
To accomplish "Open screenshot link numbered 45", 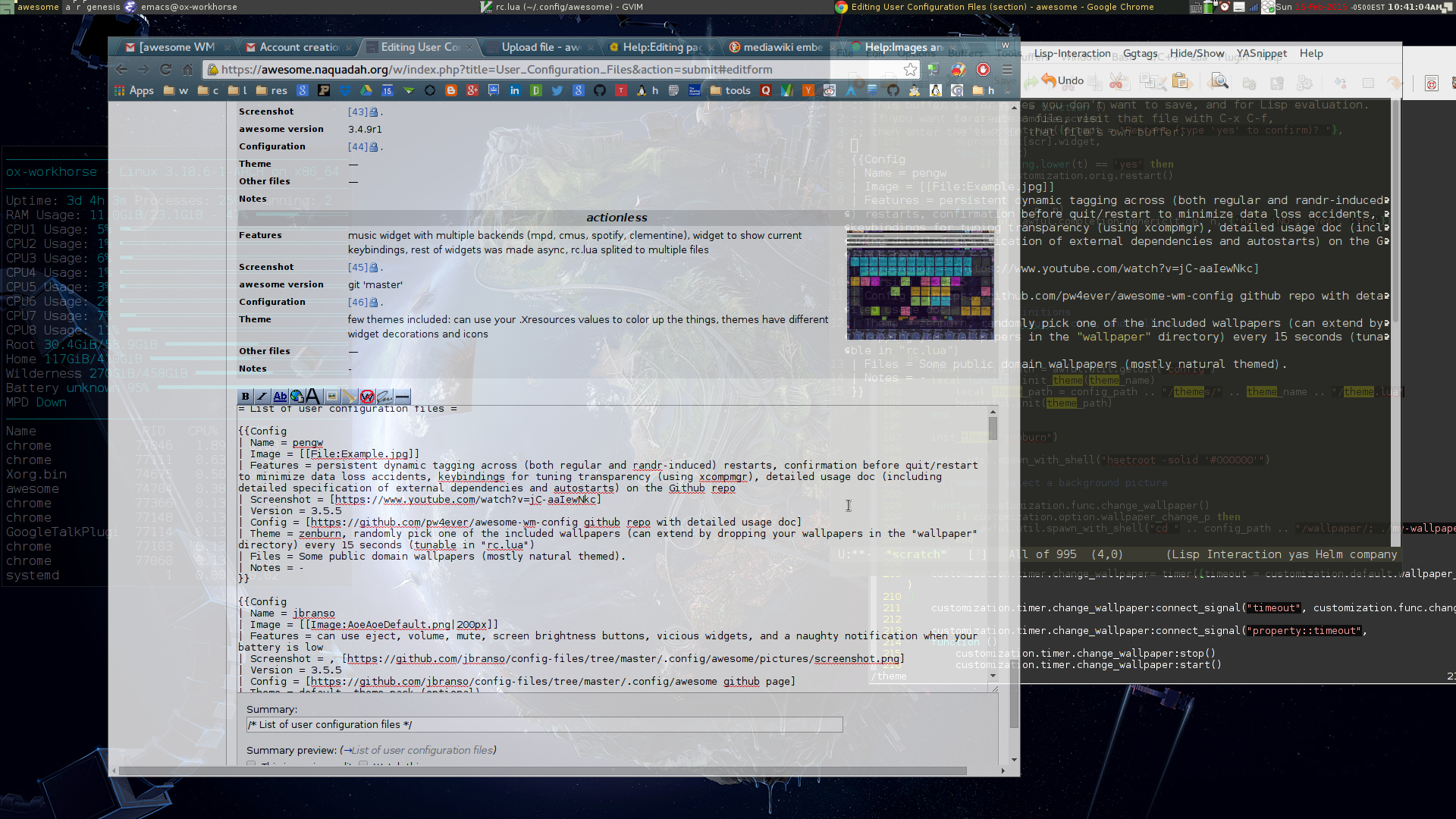I will (357, 268).
